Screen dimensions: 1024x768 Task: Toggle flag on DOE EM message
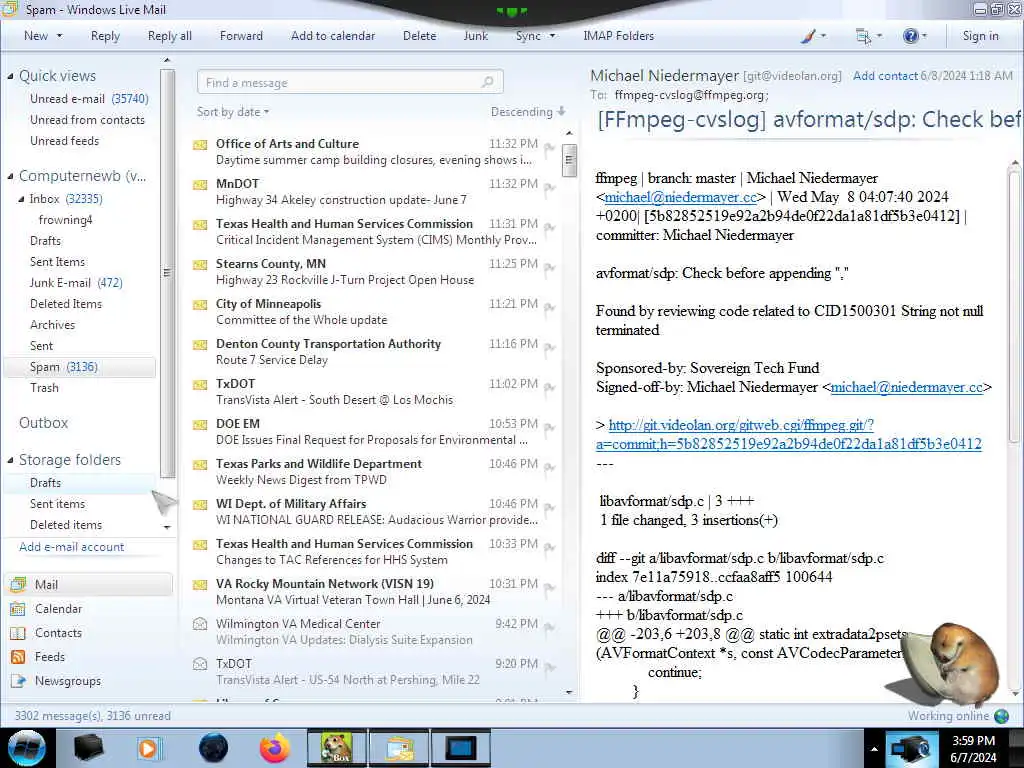pos(549,428)
